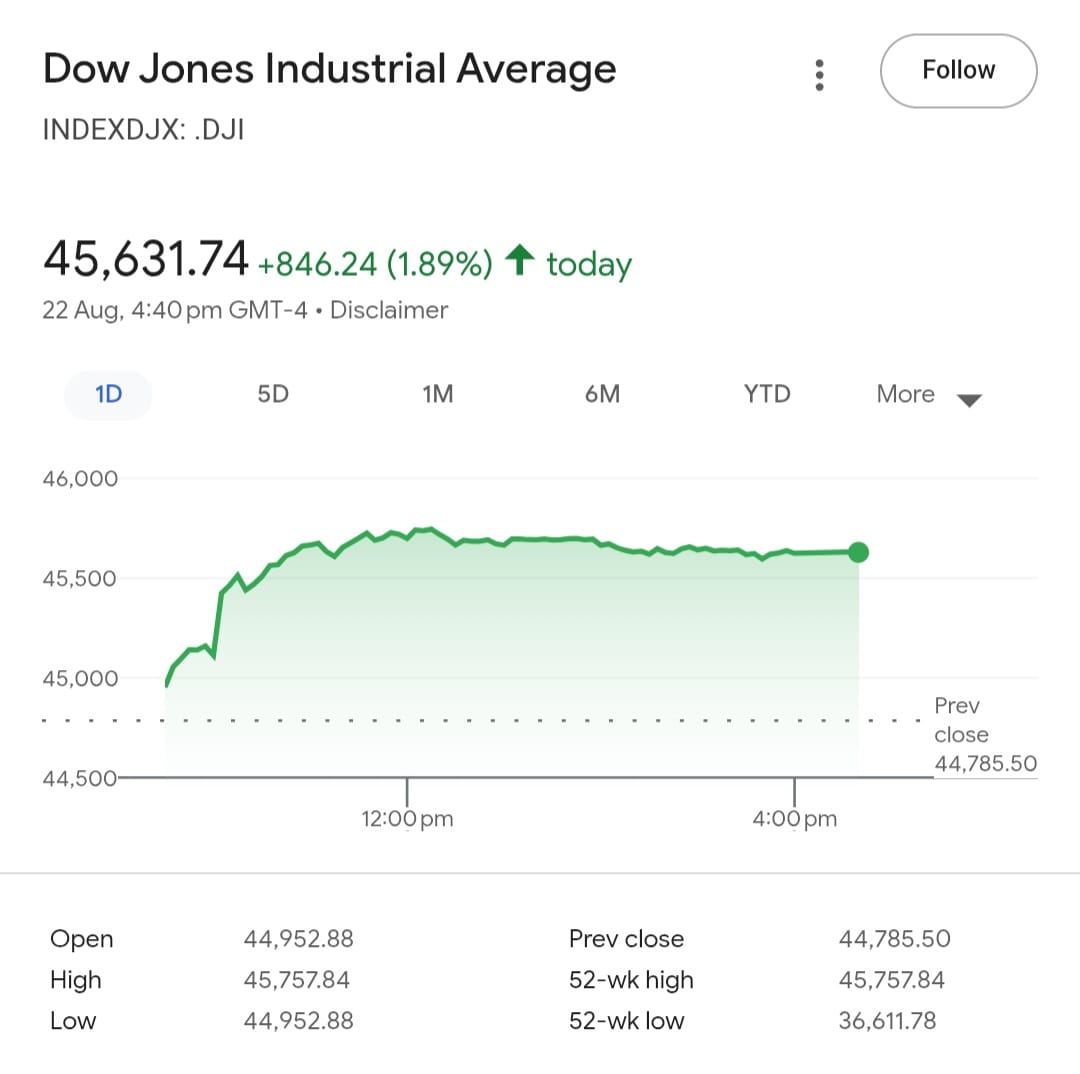
Task: Click the 12:00 pm timeline marker
Action: tap(407, 819)
